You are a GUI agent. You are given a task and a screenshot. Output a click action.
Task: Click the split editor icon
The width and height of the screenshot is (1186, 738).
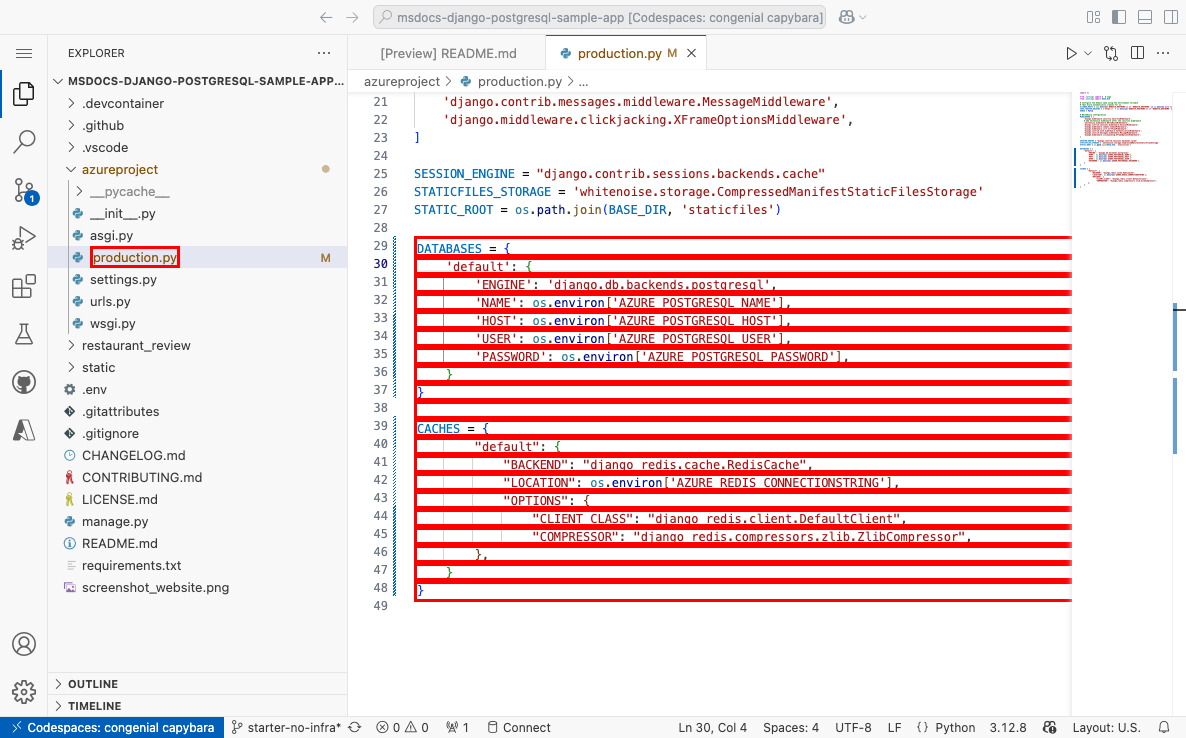pyautogui.click(x=1137, y=54)
